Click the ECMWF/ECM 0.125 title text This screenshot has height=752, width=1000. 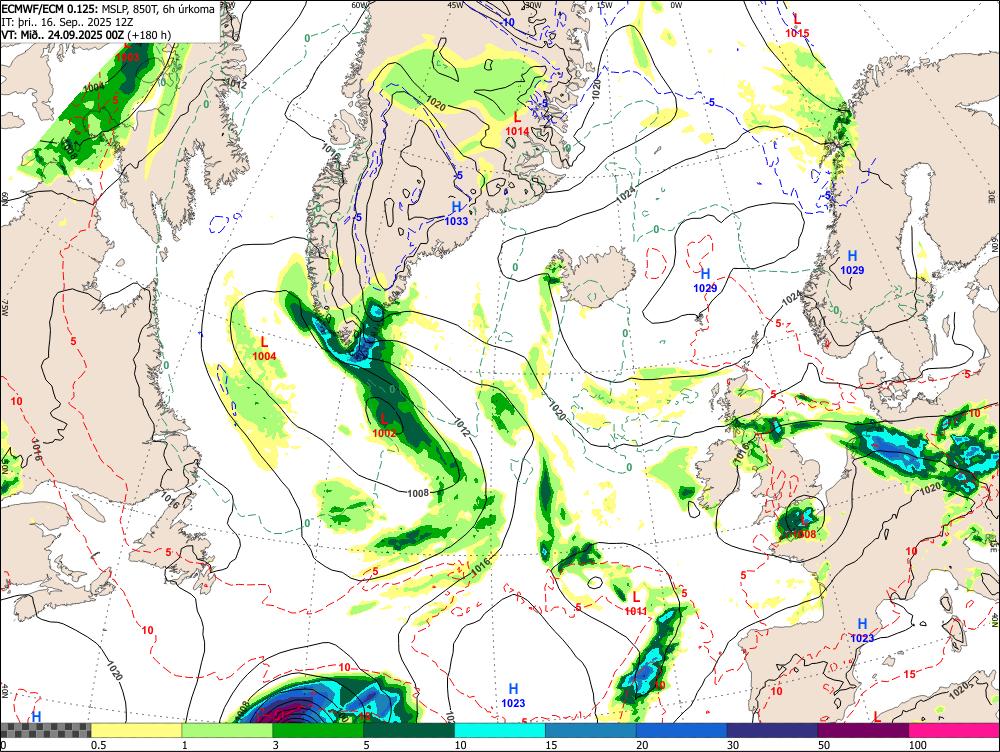pyautogui.click(x=50, y=9)
